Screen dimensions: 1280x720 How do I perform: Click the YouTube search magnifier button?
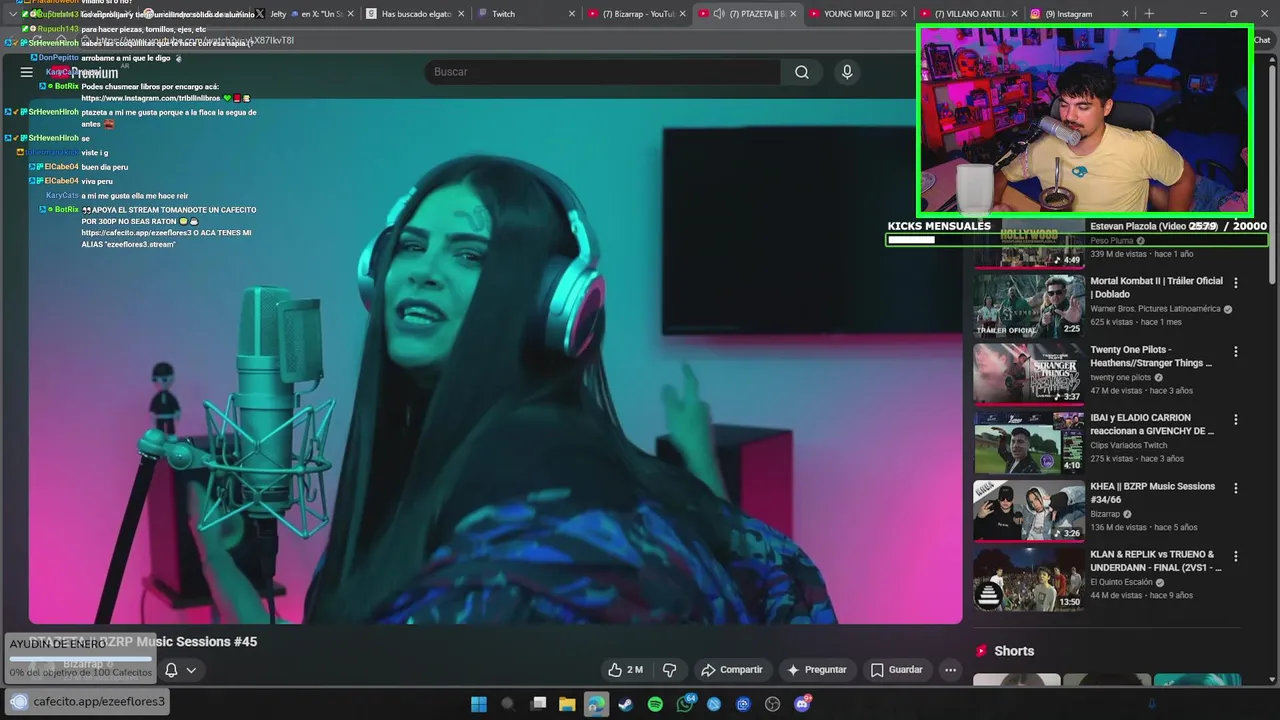click(802, 72)
